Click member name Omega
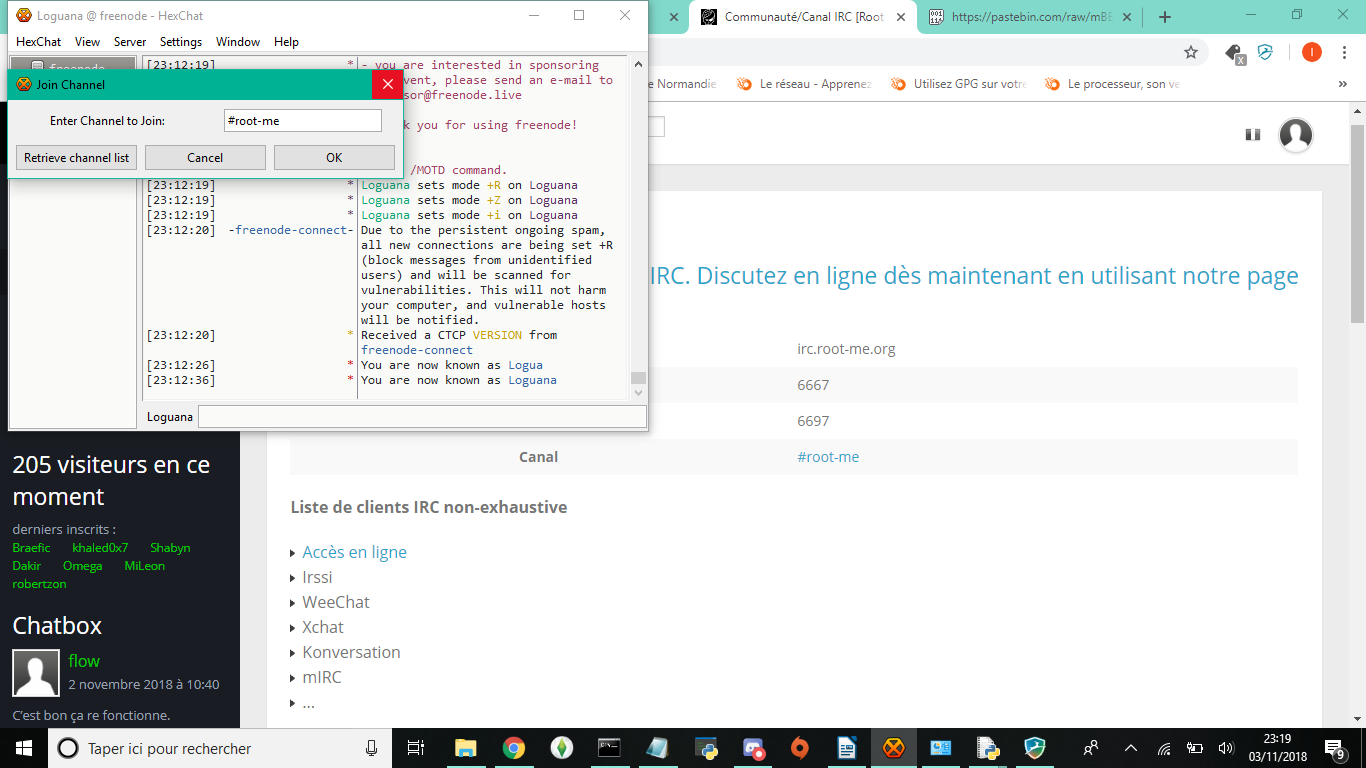 [82, 566]
